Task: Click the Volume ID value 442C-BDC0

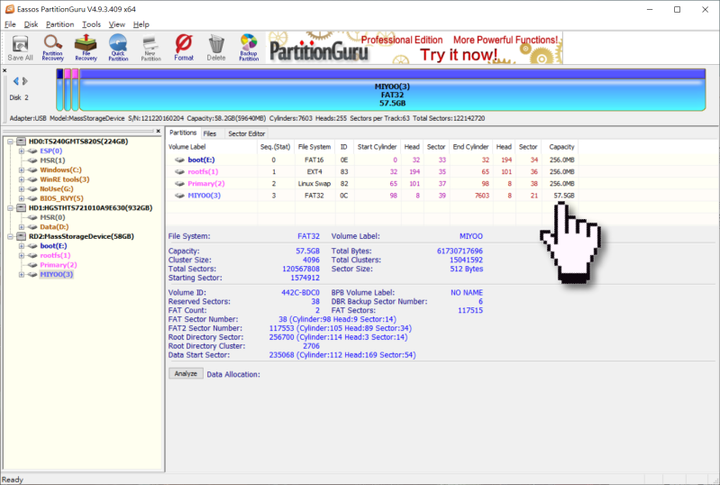Action: click(x=300, y=293)
